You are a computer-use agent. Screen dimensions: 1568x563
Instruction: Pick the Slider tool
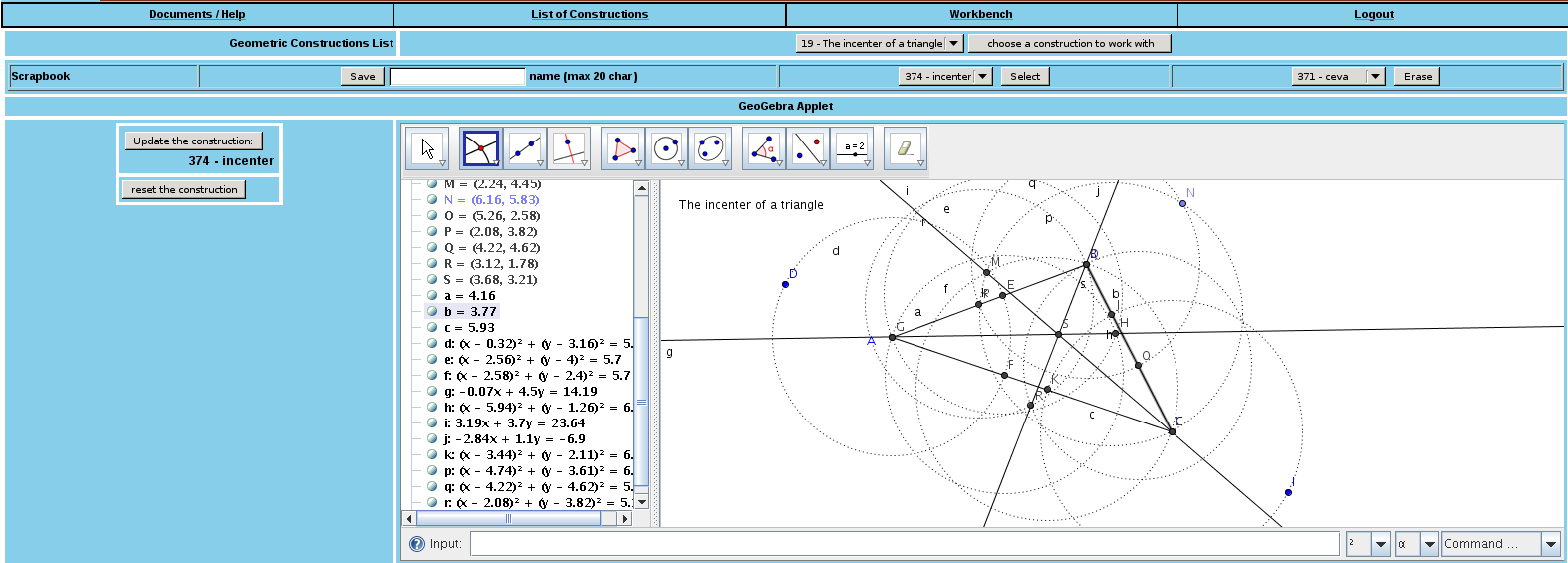(853, 148)
